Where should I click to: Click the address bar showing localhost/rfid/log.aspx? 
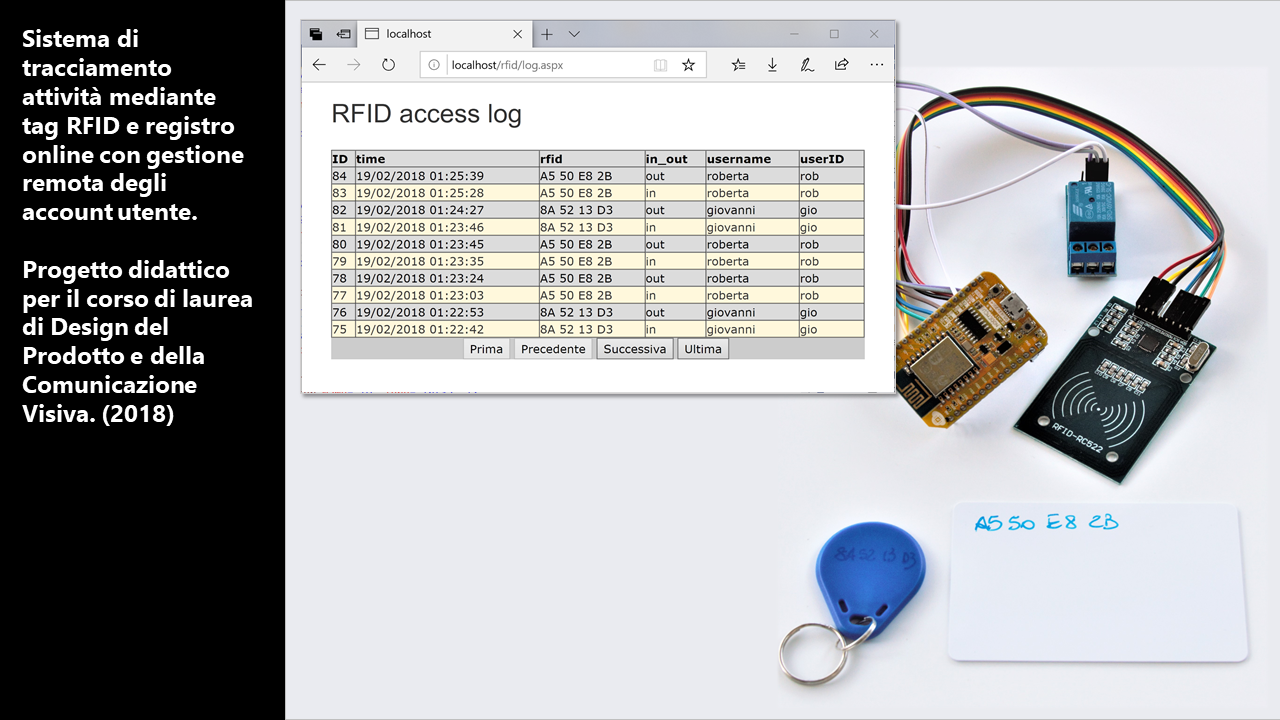[x=540, y=65]
